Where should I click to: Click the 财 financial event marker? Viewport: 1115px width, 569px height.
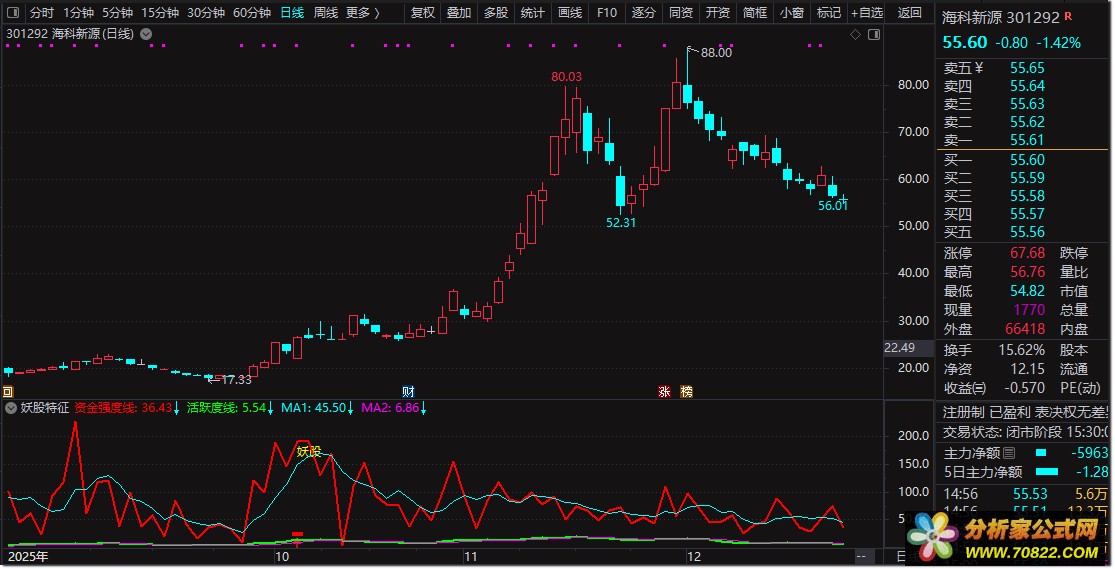click(x=408, y=392)
